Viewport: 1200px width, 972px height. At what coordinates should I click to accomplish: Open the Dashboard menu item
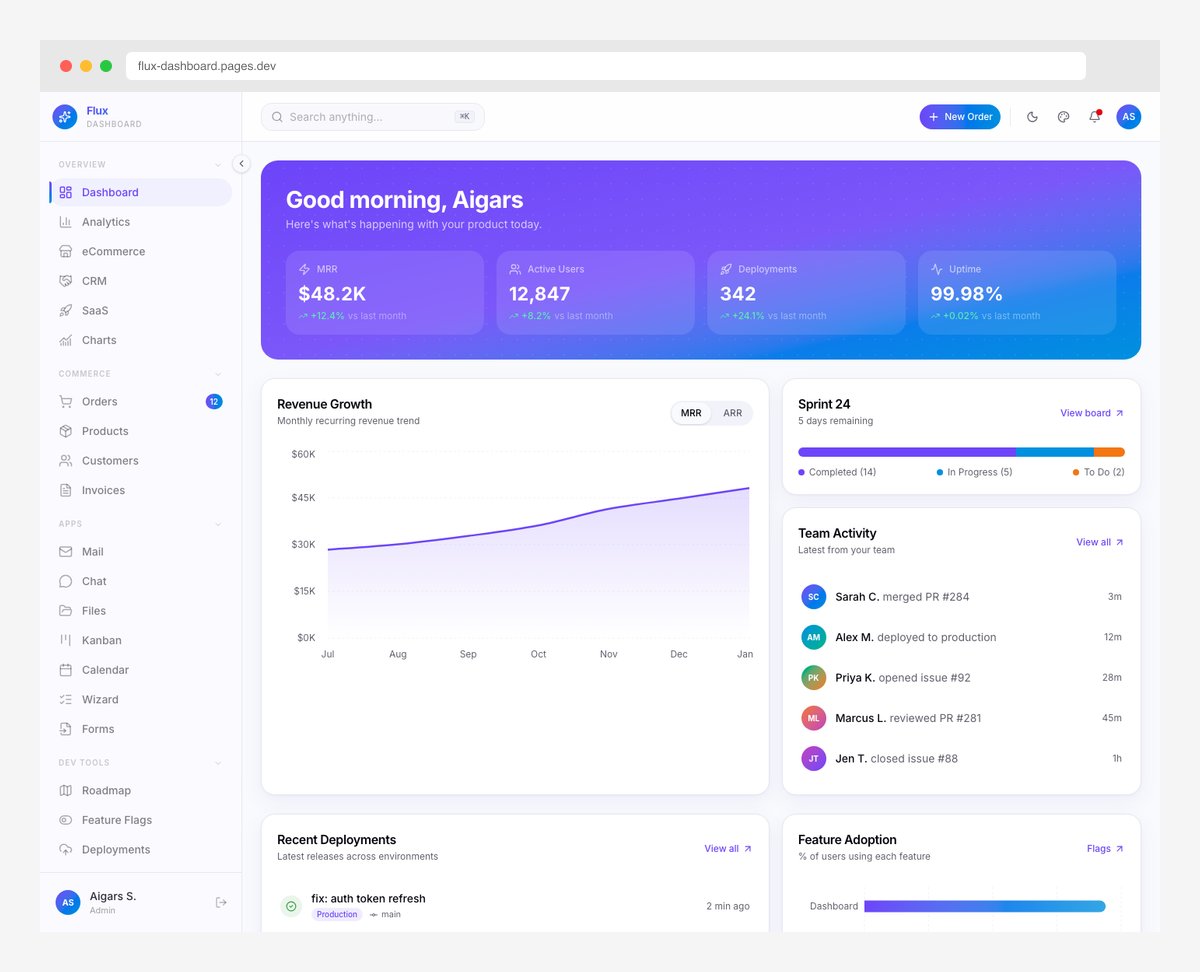coord(110,191)
